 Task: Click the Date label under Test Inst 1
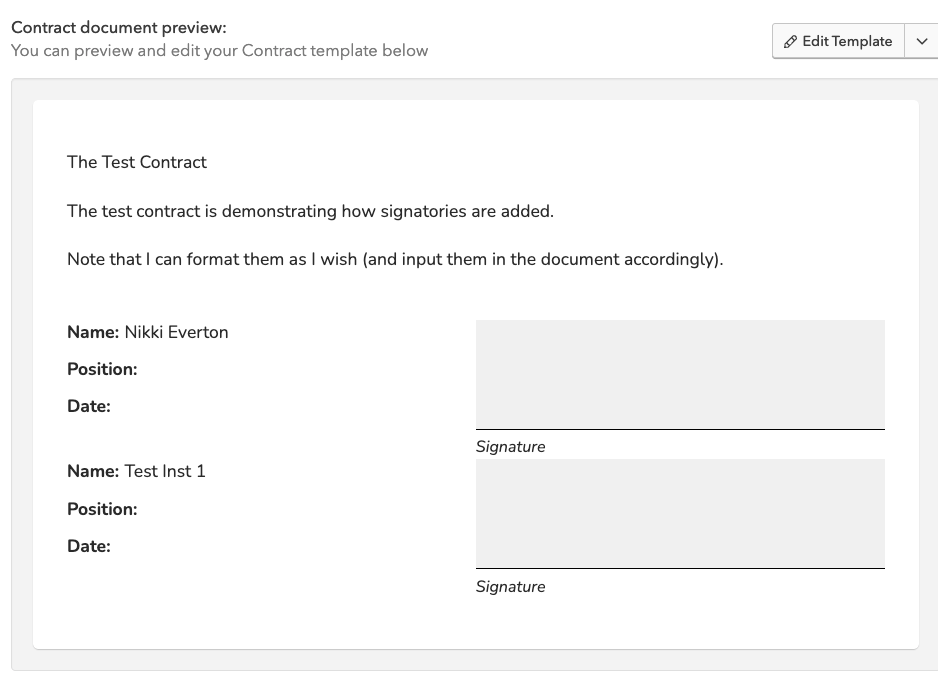click(89, 546)
